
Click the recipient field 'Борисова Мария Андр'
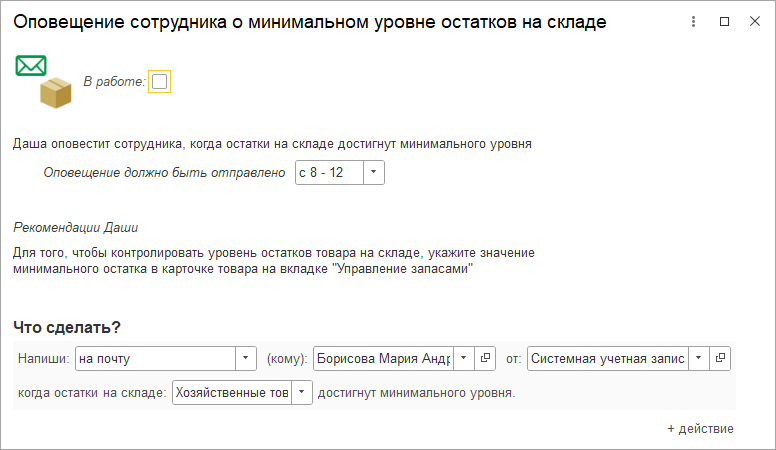[x=384, y=358]
